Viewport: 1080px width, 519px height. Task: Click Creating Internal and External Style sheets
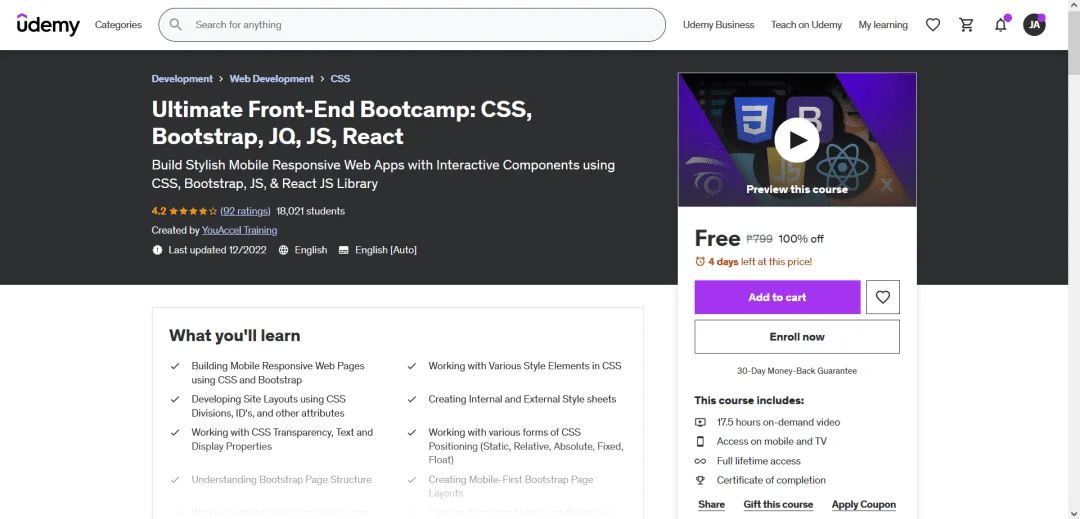[x=522, y=399]
